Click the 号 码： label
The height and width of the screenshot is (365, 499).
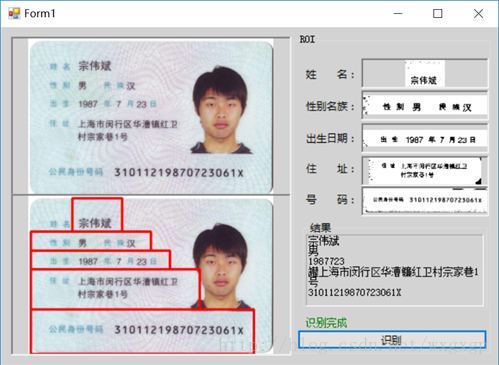(330, 200)
